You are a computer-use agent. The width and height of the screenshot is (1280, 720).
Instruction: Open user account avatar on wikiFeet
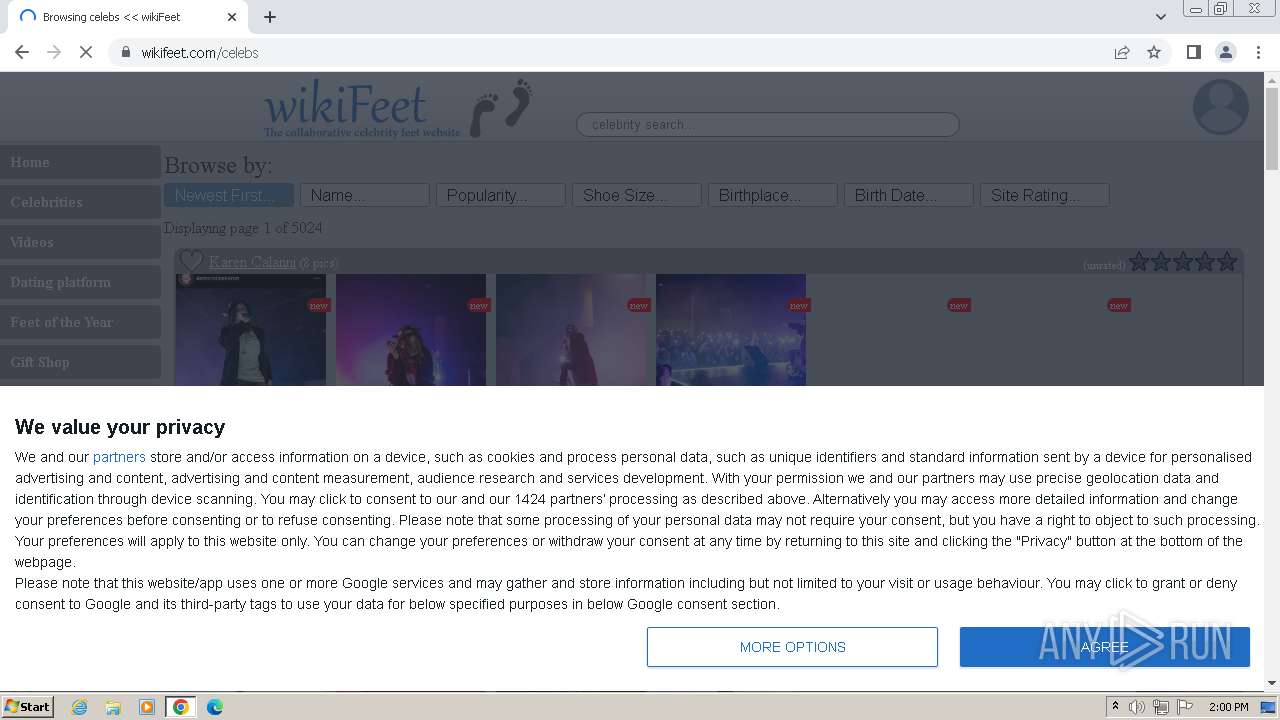click(1220, 106)
